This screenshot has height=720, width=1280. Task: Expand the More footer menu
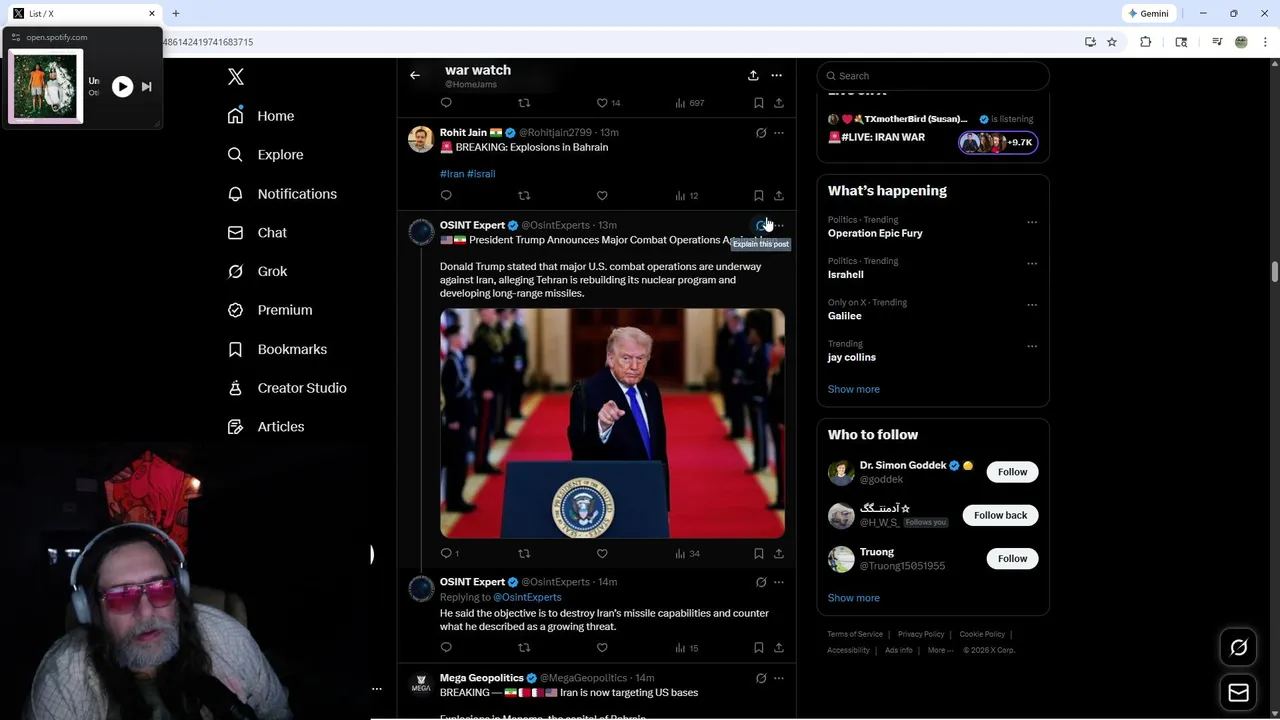pos(939,650)
